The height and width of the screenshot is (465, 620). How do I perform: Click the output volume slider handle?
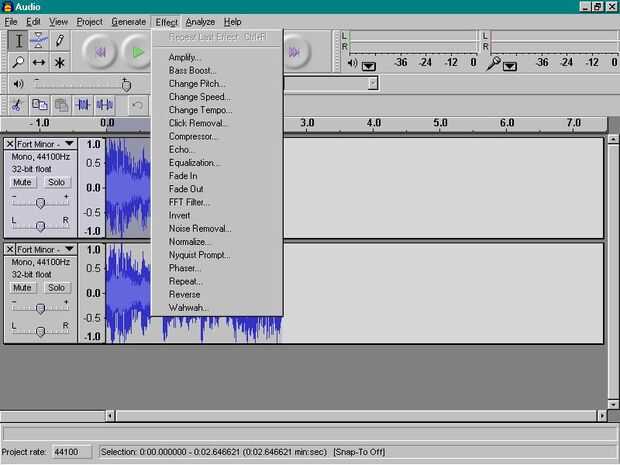(126, 85)
